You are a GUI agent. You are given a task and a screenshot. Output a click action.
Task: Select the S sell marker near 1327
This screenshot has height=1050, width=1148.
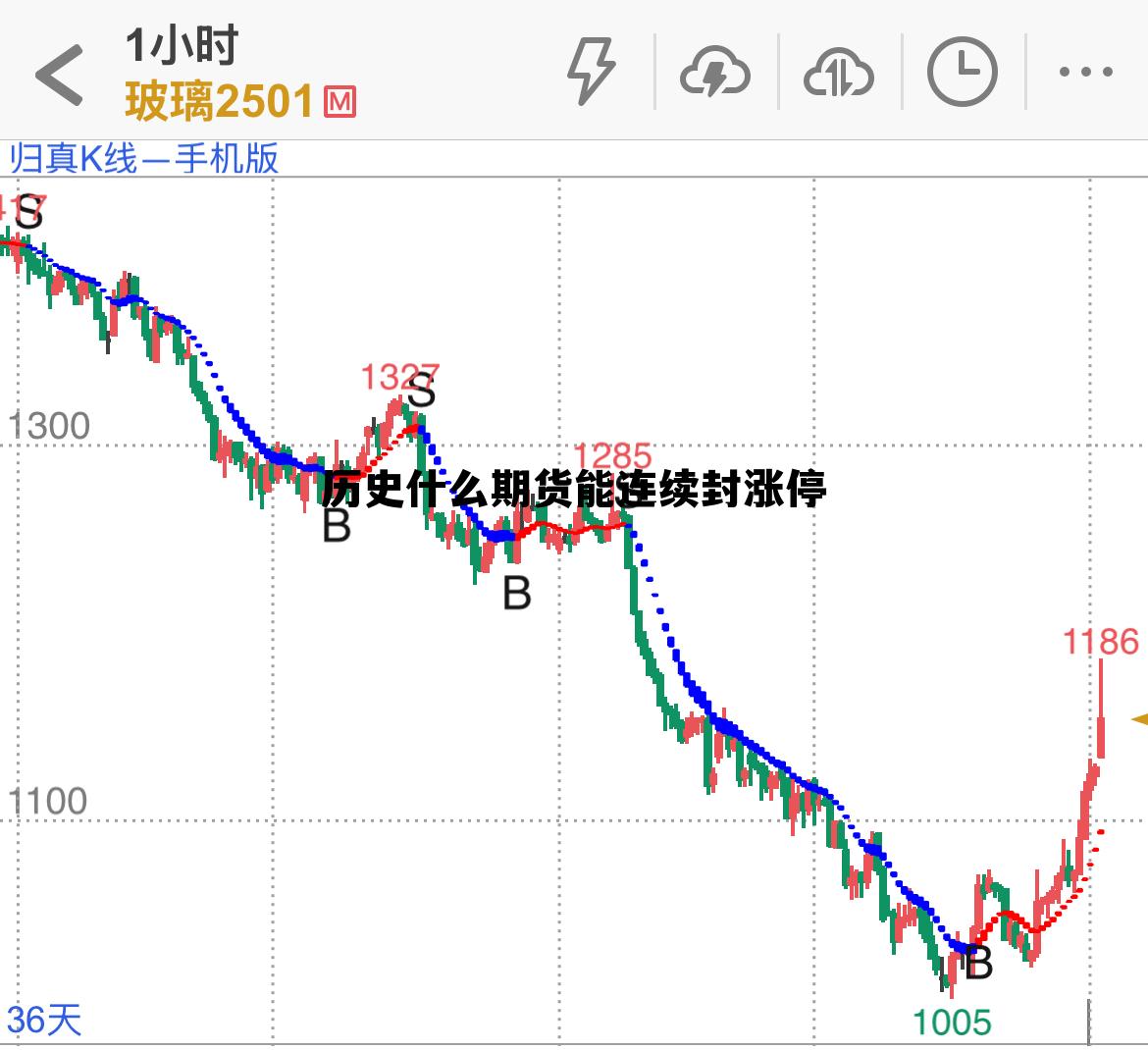pos(421,394)
